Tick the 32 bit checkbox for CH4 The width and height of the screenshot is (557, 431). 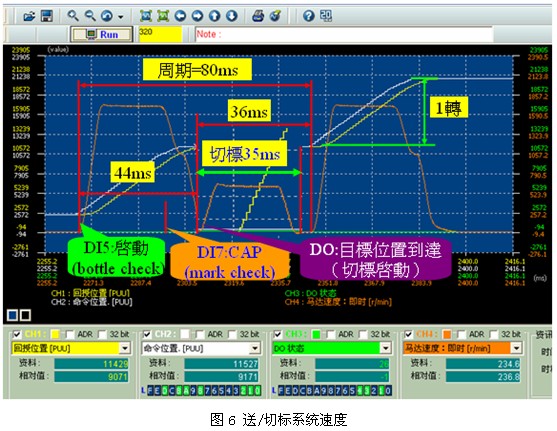[x=493, y=334]
